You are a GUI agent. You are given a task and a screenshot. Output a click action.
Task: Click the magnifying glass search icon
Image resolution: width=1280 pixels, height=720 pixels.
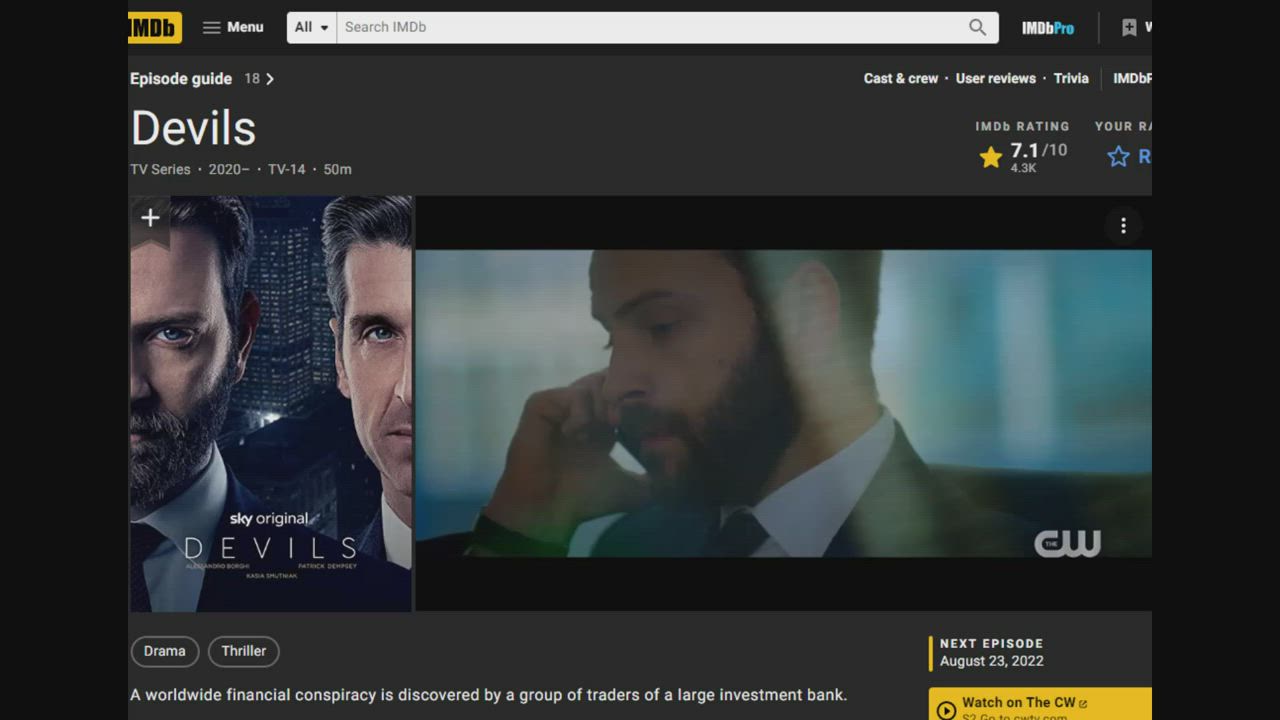(977, 27)
